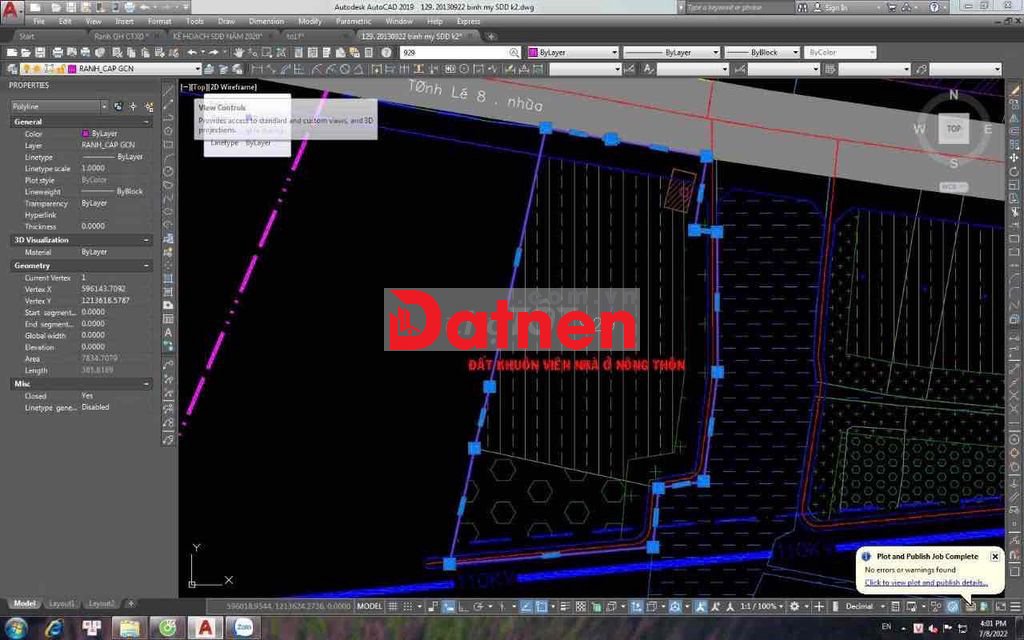Click to view plot and publish details link
The height and width of the screenshot is (640, 1024).
coord(926,582)
